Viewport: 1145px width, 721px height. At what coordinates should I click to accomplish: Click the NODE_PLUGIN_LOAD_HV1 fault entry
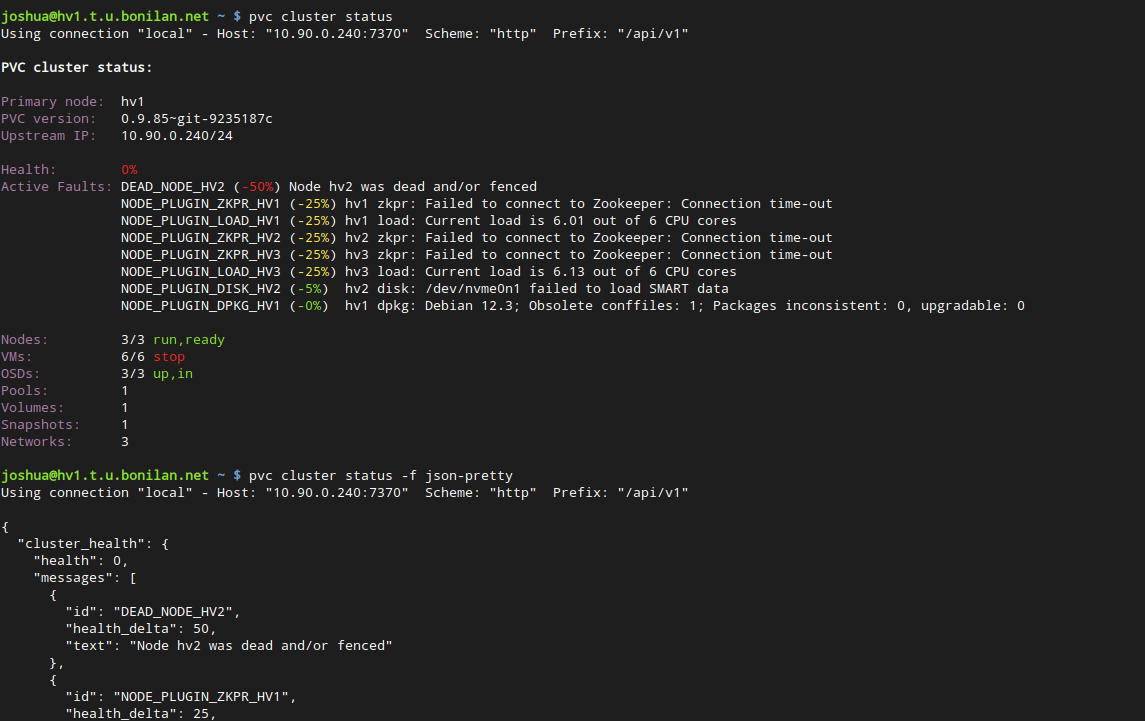pyautogui.click(x=200, y=221)
